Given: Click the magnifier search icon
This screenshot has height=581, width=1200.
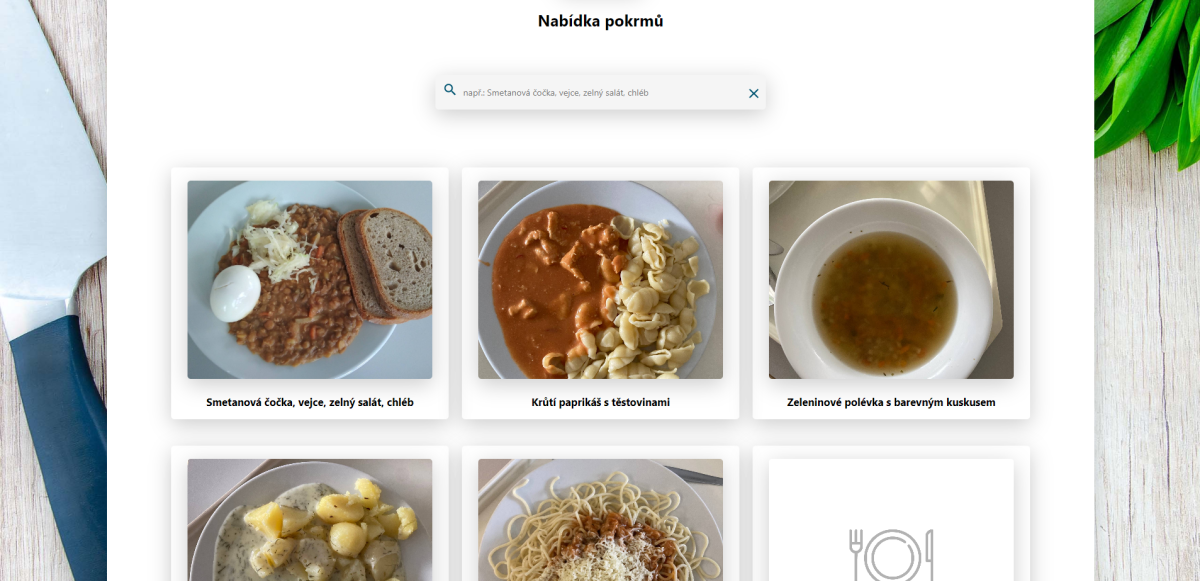Looking at the screenshot, I should point(450,90).
